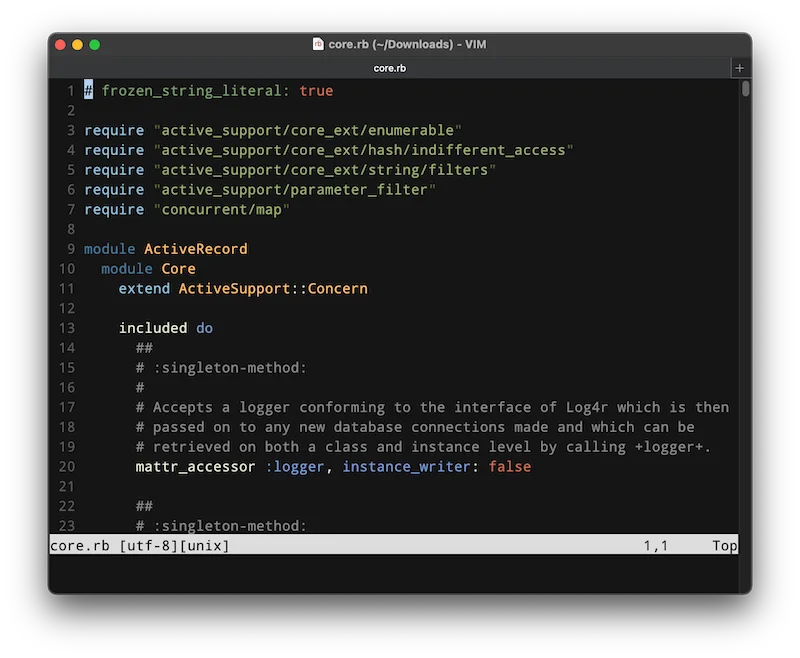Viewport: 800px width, 658px height.
Task: Click line number 14 in the gutter
Action: (x=67, y=347)
